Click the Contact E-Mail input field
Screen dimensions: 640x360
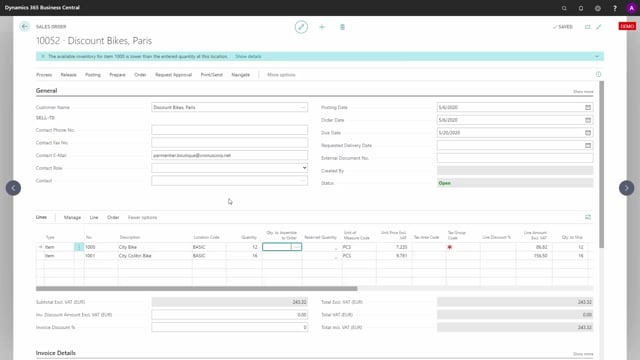click(229, 155)
